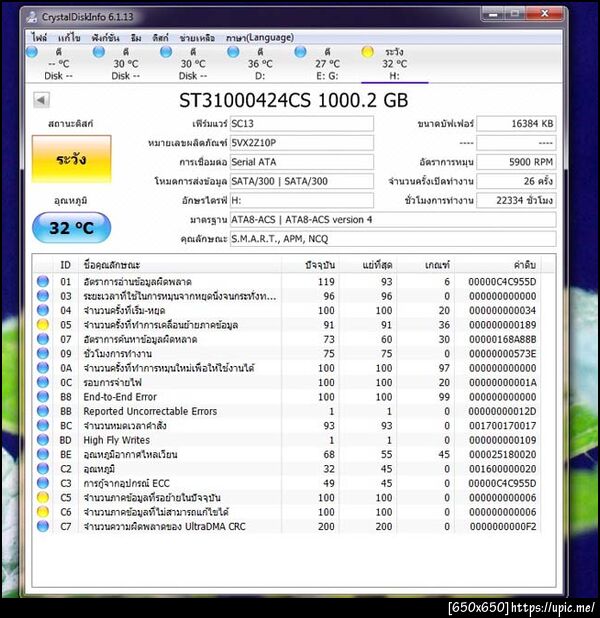
Task: Open the ภาษา(Language) menu
Action: point(260,38)
